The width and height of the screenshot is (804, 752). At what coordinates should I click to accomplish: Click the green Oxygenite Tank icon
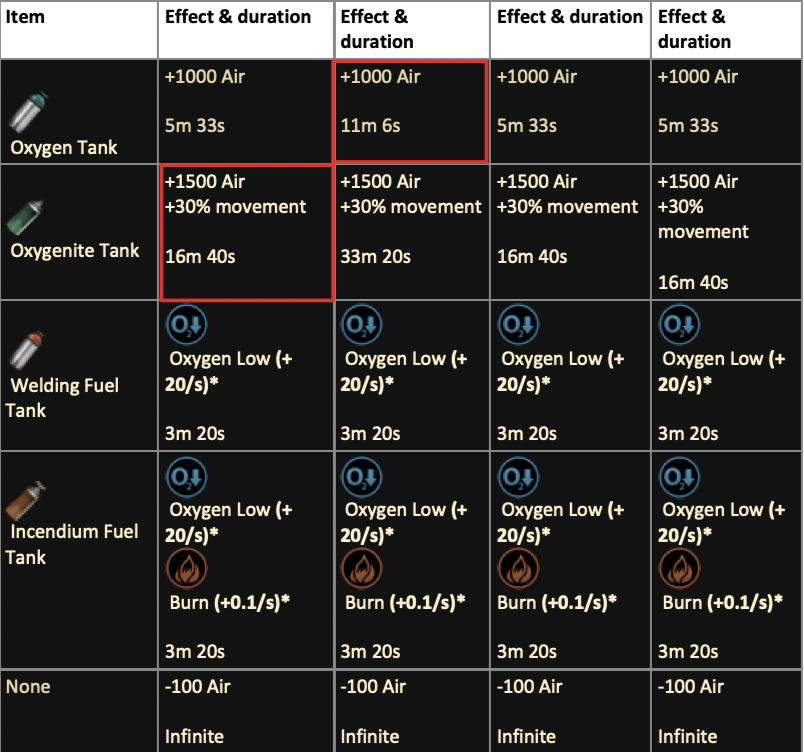coord(25,217)
